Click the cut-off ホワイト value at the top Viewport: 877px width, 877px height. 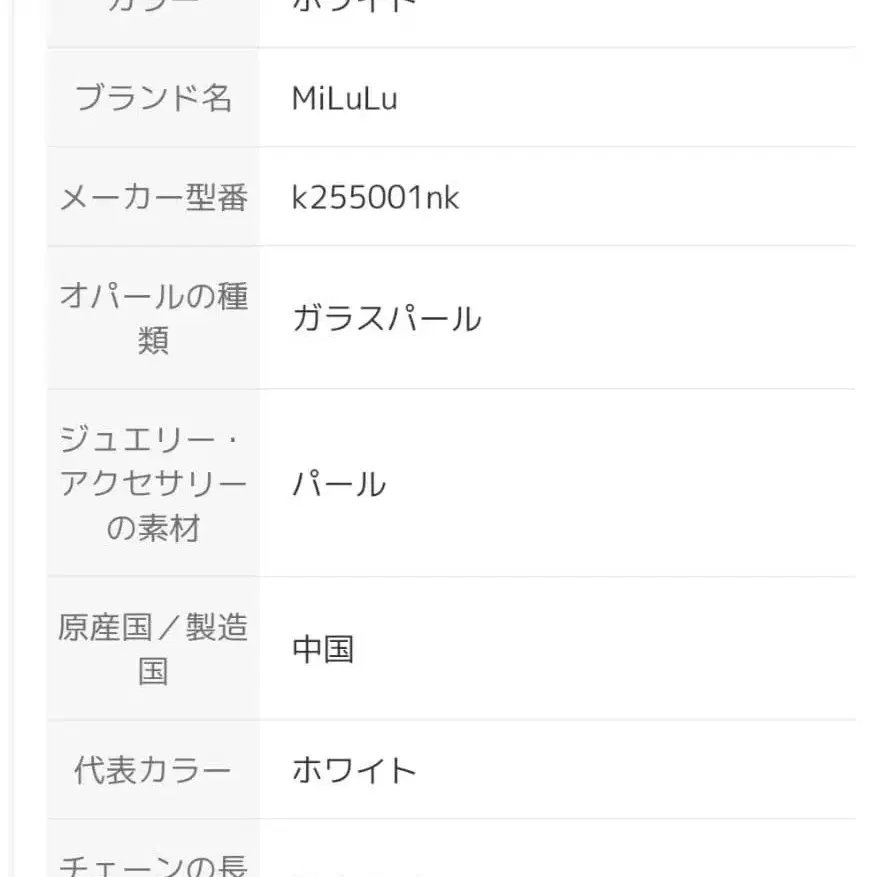pyautogui.click(x=354, y=6)
